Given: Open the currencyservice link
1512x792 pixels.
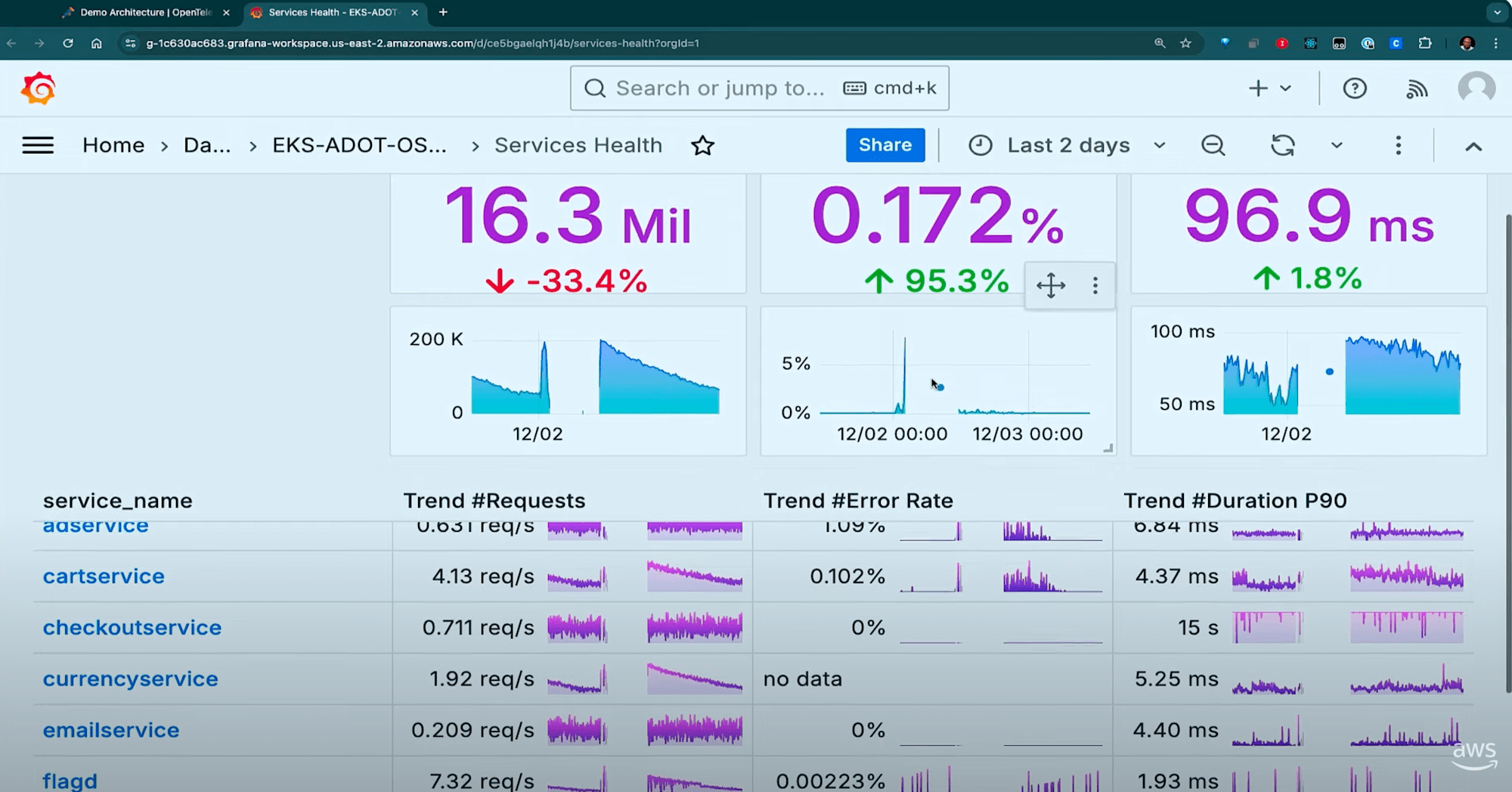Looking at the screenshot, I should (x=130, y=679).
